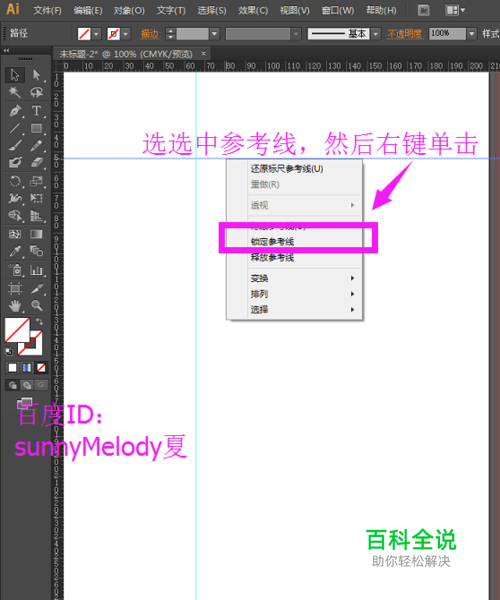500x600 pixels.
Task: Open fill color dropdown in control bar
Action: [96, 34]
